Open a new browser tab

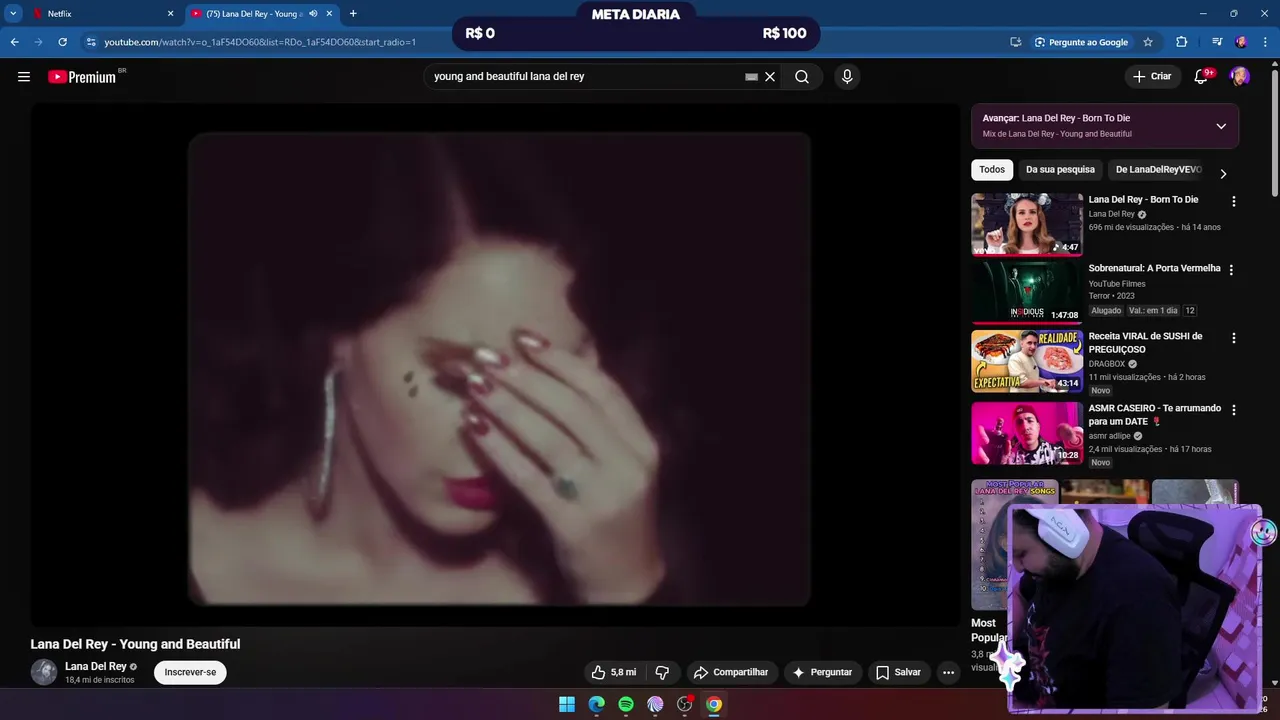click(353, 14)
